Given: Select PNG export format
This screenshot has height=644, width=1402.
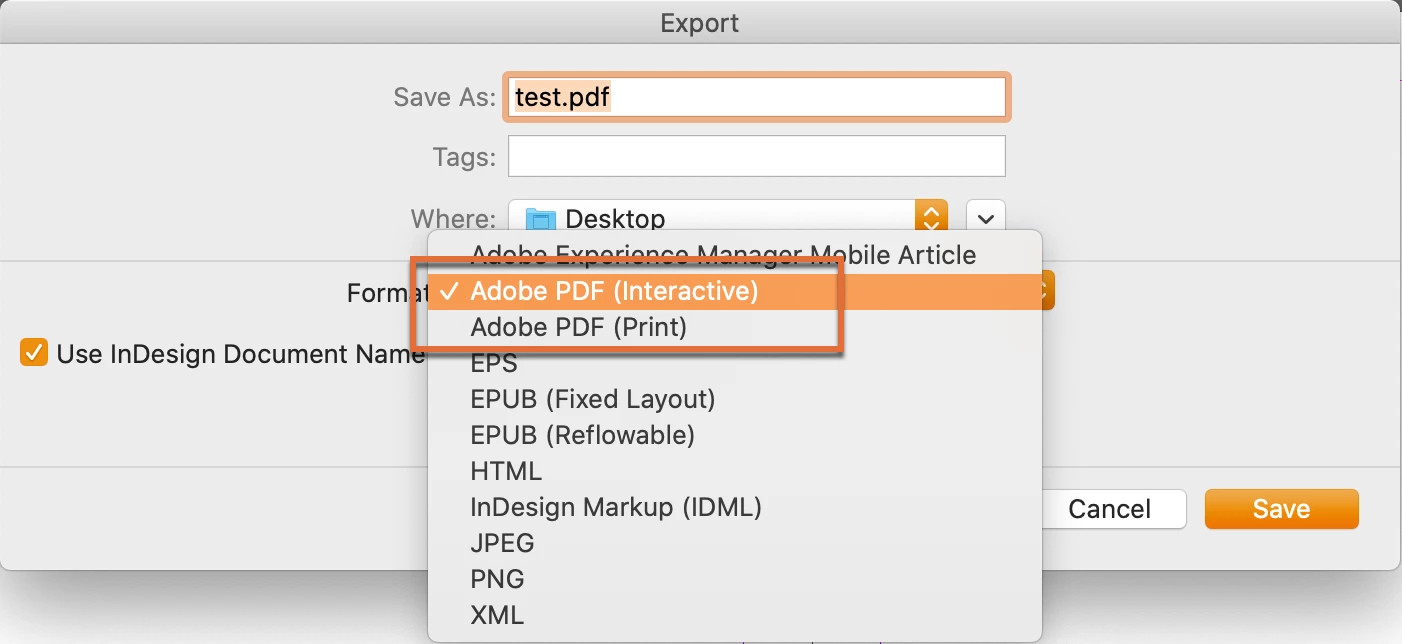Looking at the screenshot, I should [x=734, y=579].
